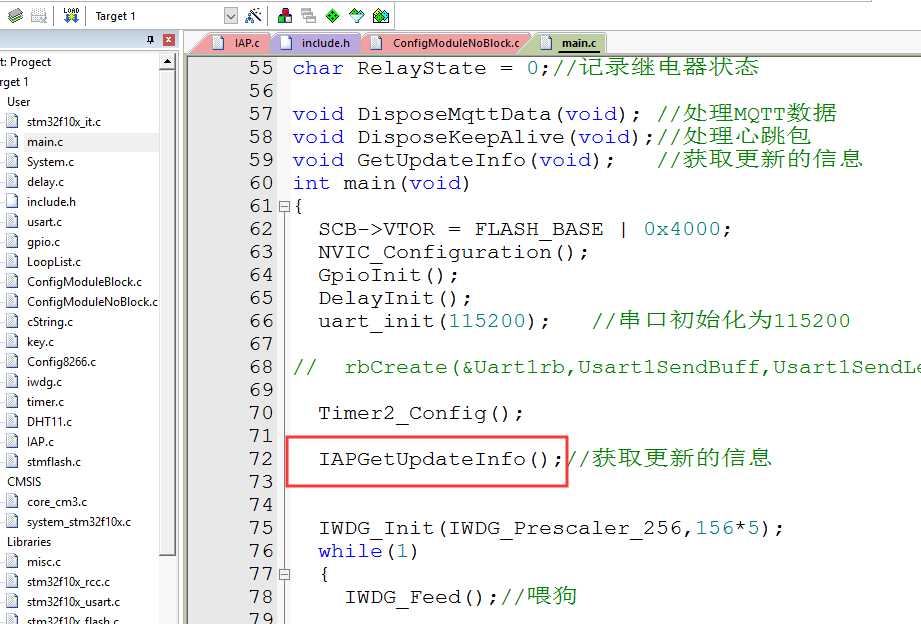This screenshot has height=624, width=921.
Task: Select stmflash.c in the project tree
Action: pyautogui.click(x=54, y=462)
